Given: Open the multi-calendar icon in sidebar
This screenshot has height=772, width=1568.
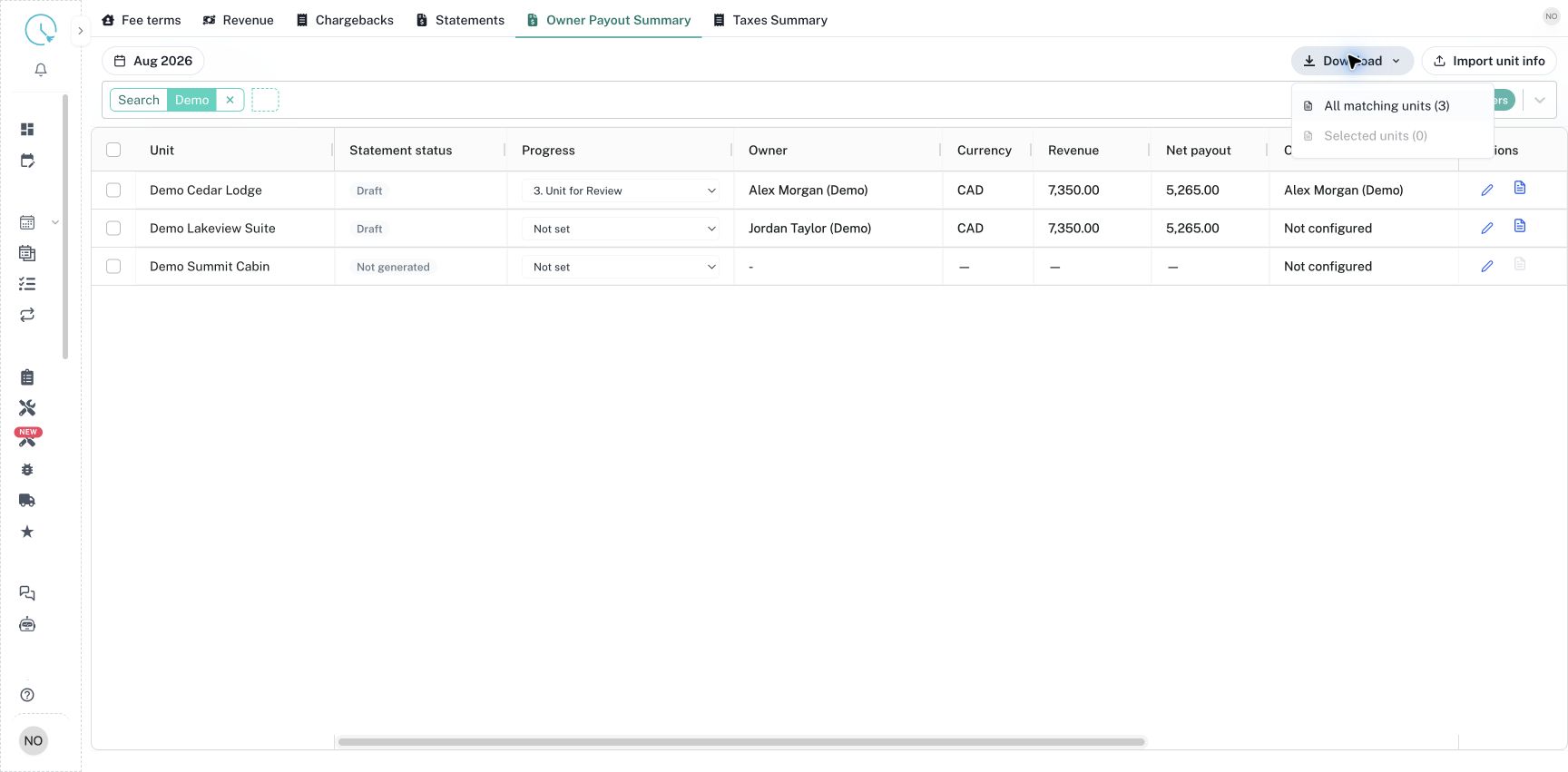Looking at the screenshot, I should [27, 253].
